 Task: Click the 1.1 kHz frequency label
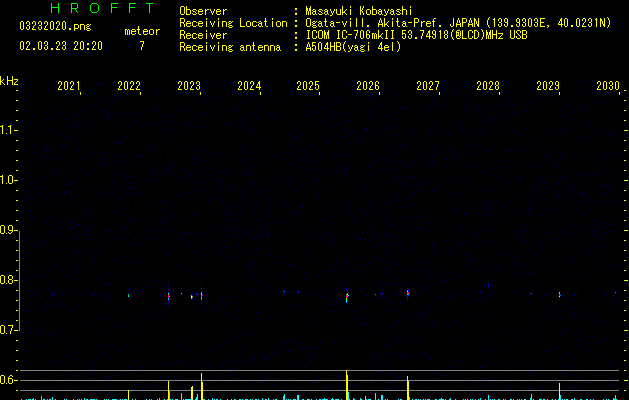pyautogui.click(x=8, y=130)
